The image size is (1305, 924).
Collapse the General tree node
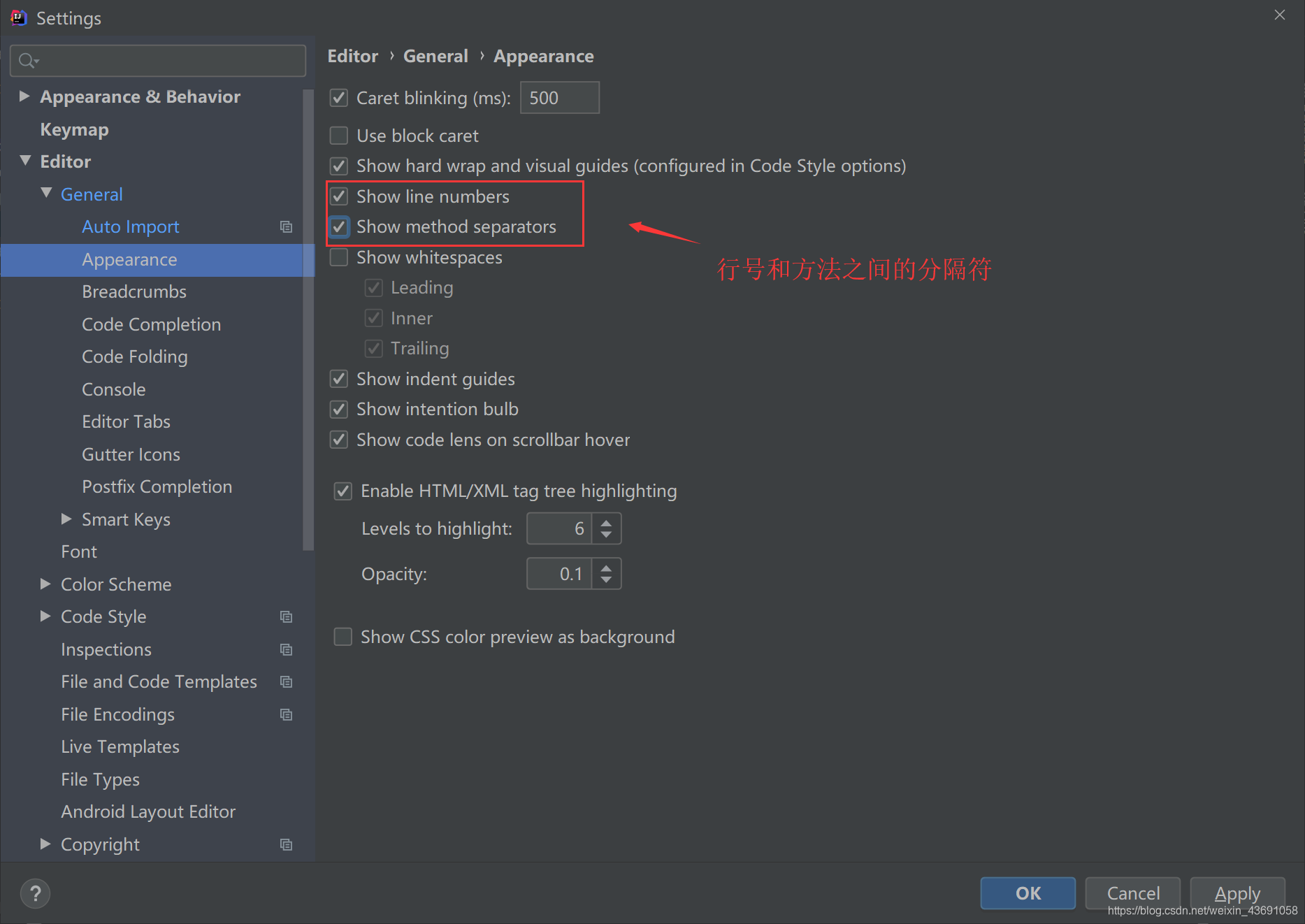tap(46, 193)
